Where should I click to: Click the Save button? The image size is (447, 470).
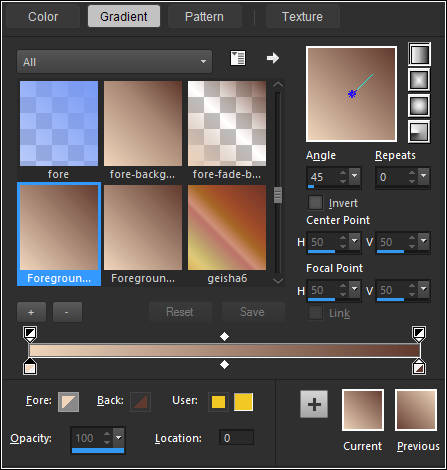pyautogui.click(x=252, y=312)
